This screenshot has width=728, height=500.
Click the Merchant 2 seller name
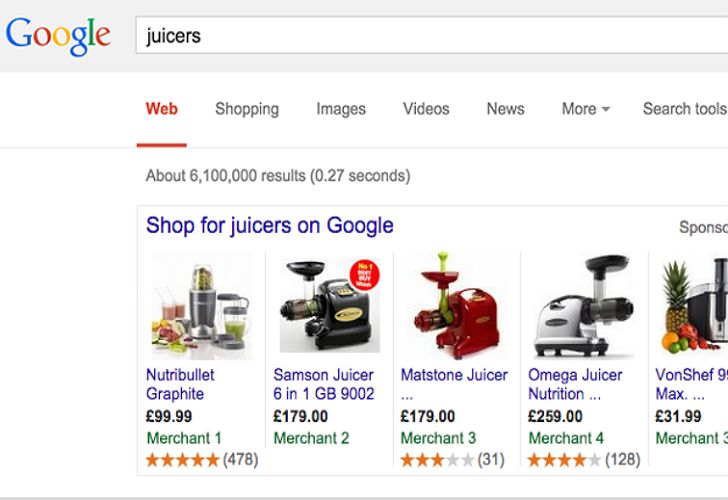click(x=311, y=438)
